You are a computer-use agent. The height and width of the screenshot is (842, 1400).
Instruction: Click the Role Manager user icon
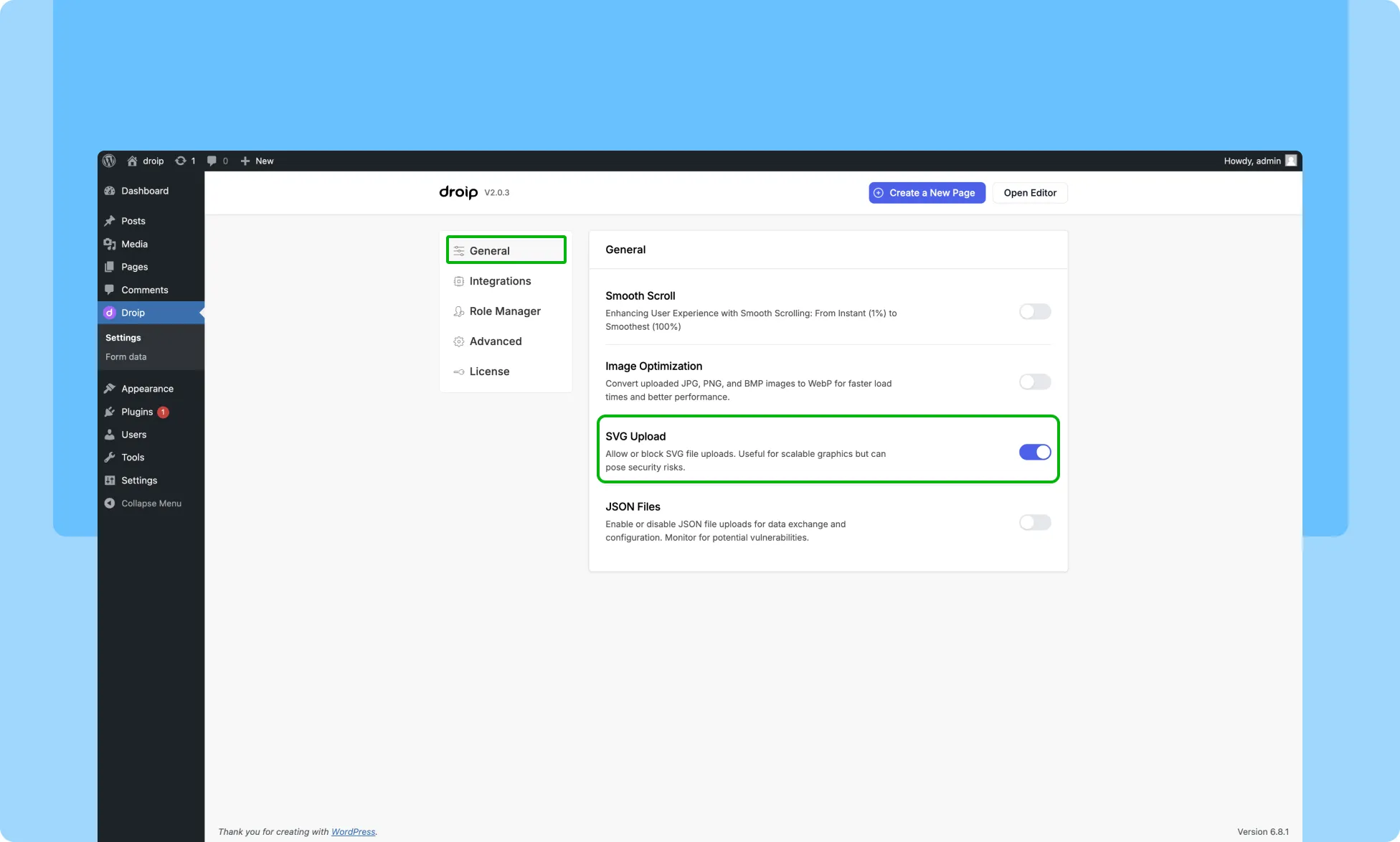point(459,311)
